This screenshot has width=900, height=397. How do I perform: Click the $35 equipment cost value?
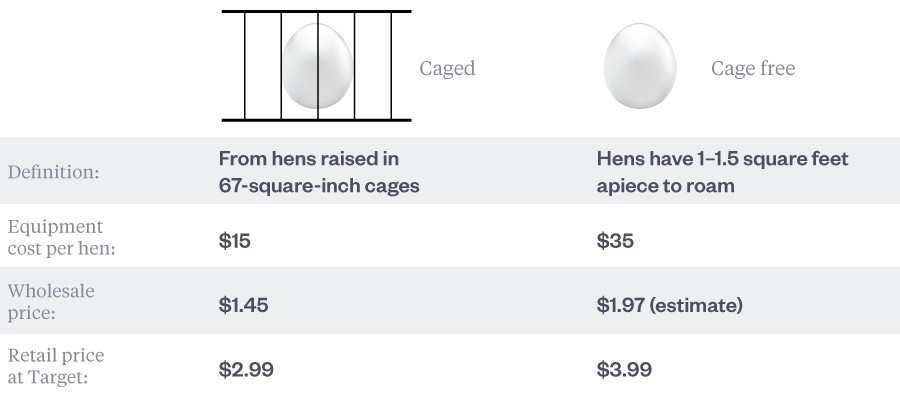coord(615,240)
